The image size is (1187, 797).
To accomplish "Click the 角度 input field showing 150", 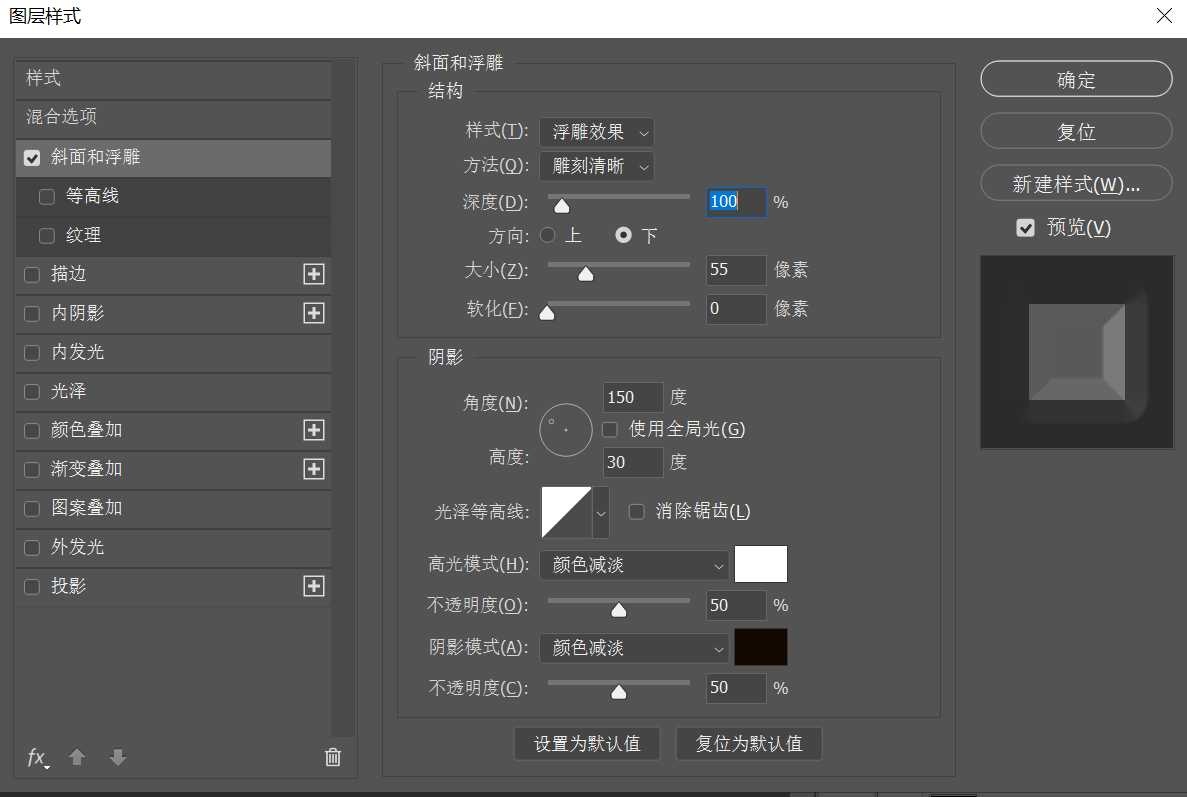I will (634, 397).
